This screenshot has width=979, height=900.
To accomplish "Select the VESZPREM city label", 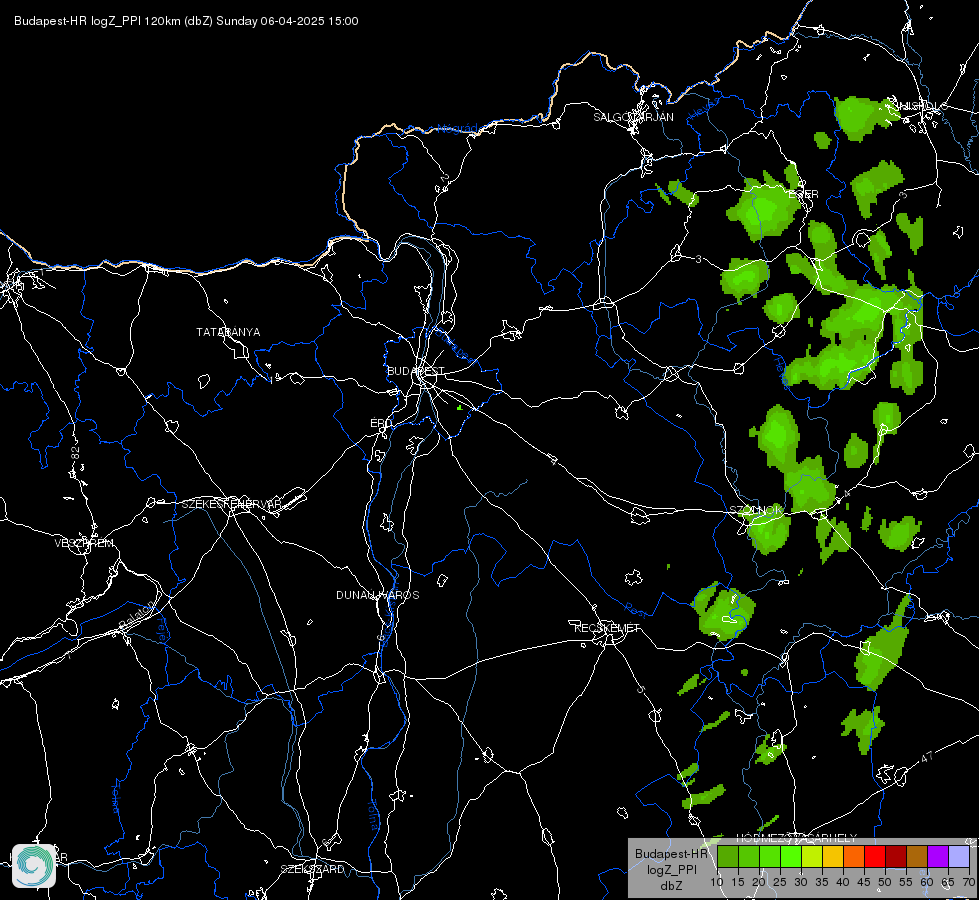I will (84, 543).
